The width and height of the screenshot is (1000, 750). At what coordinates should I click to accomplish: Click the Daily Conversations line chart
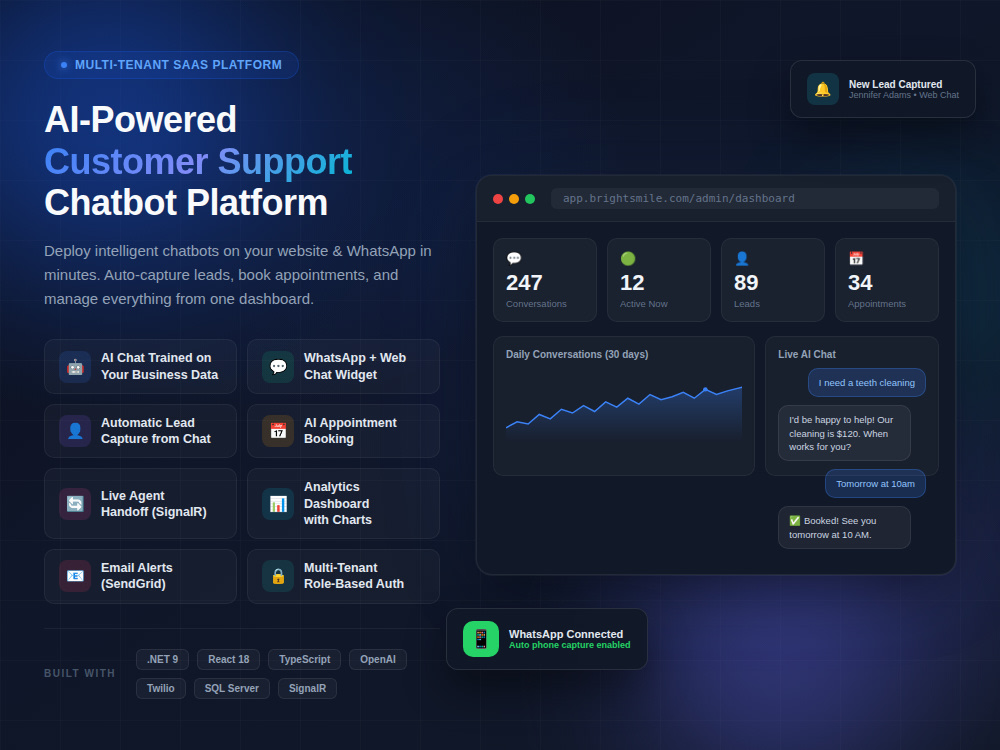(624, 415)
